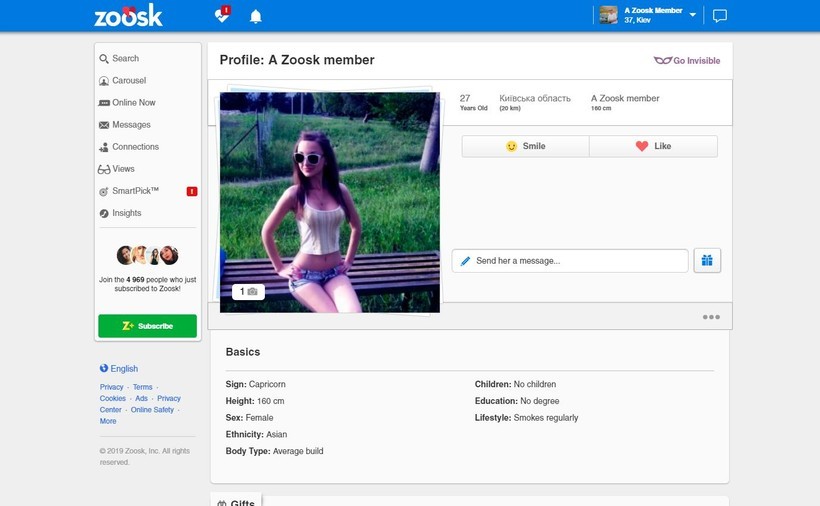
Task: Click the red heart icon
Action: tap(642, 146)
